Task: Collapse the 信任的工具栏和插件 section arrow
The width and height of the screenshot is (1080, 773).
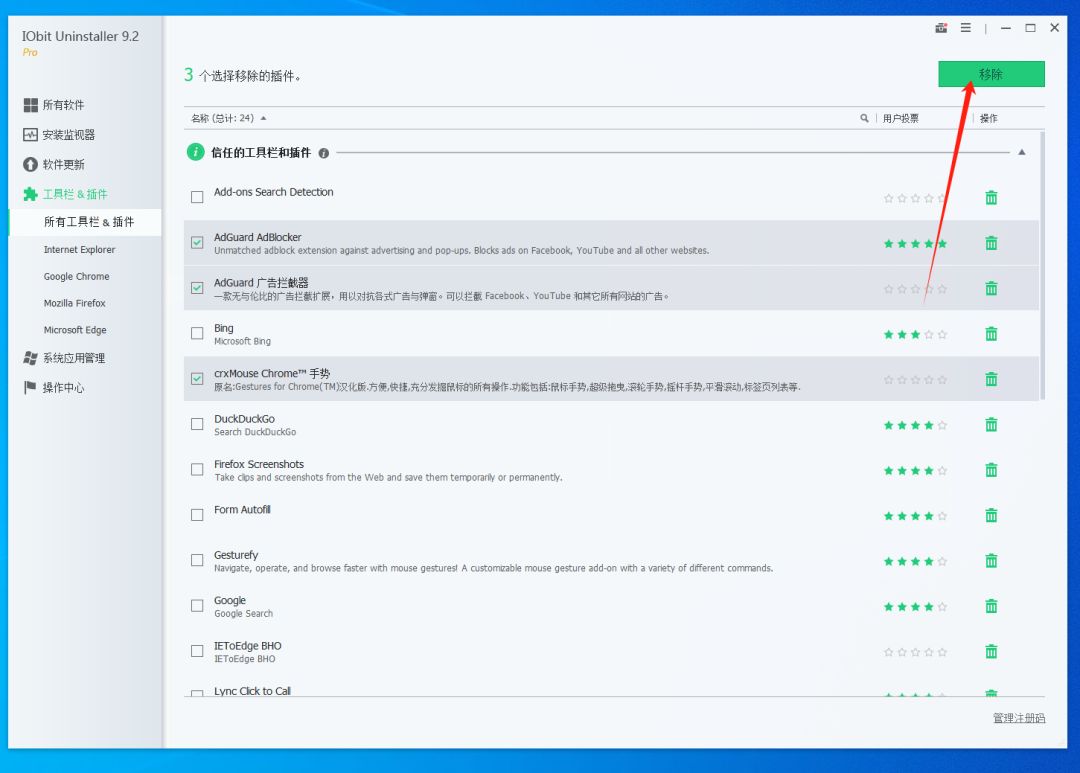Action: click(x=1021, y=152)
